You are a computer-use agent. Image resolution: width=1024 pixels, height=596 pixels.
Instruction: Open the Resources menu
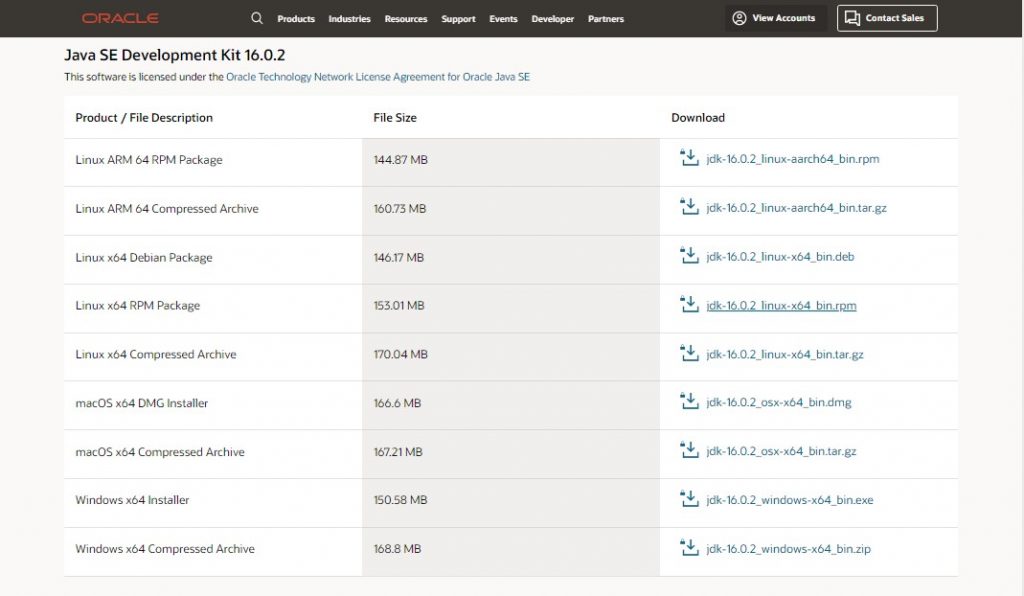coord(406,19)
